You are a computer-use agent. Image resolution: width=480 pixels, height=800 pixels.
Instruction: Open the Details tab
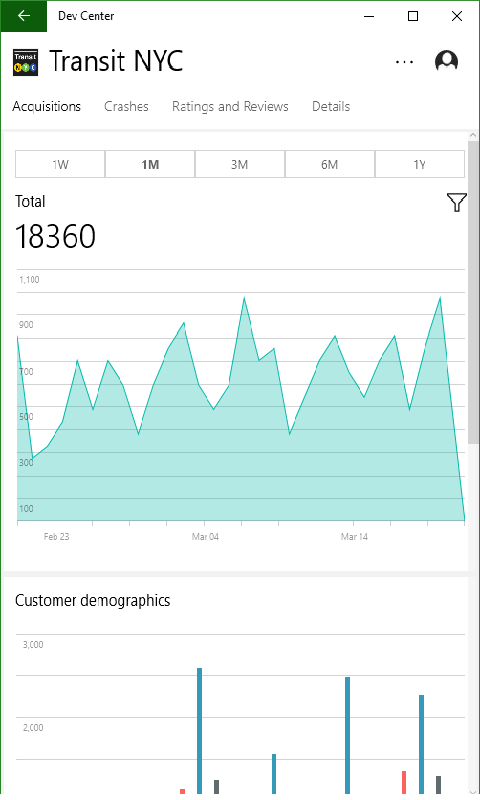(x=331, y=106)
